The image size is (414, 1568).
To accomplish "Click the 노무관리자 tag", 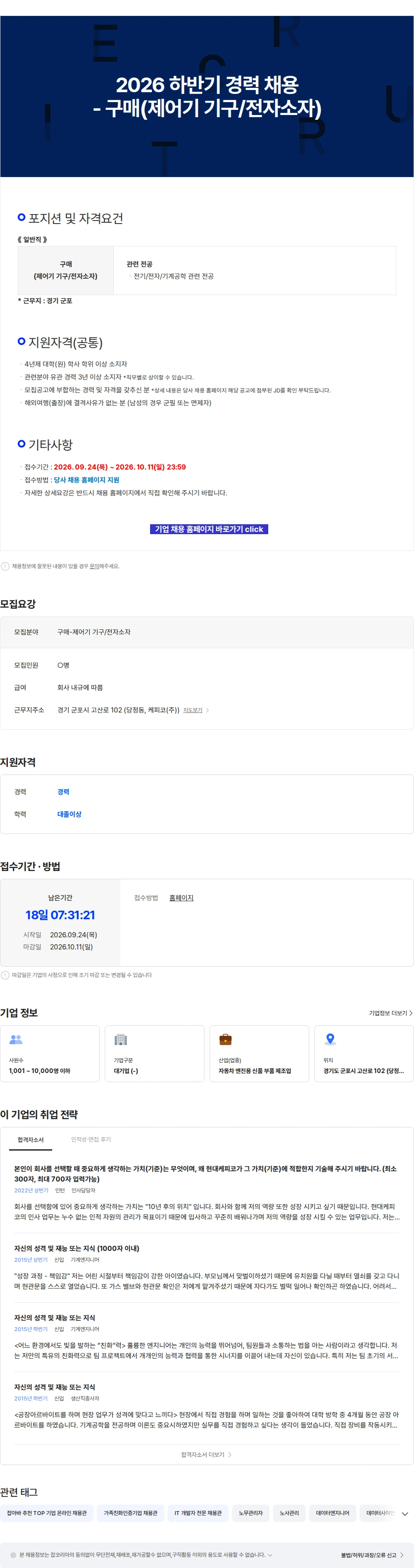I will coord(251,1513).
